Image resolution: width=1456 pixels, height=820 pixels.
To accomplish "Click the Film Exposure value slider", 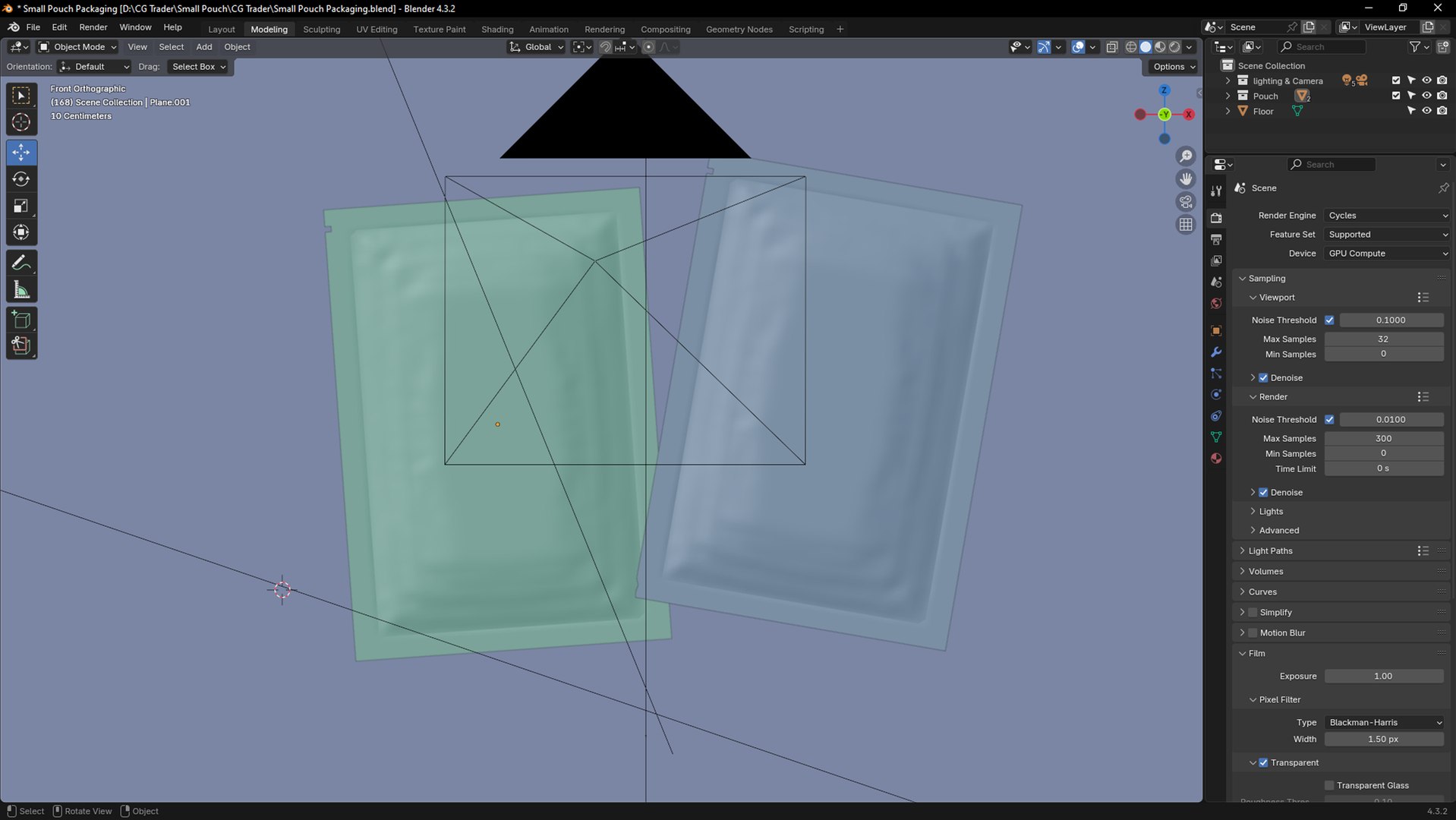I will [x=1384, y=676].
